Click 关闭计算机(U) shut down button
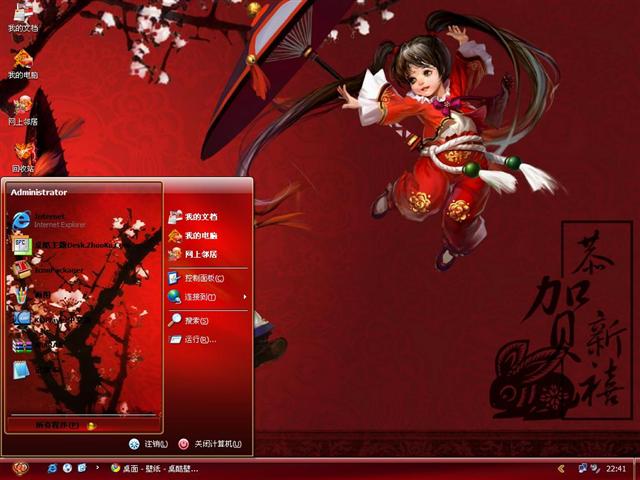Image resolution: width=640 pixels, height=480 pixels. (x=210, y=444)
